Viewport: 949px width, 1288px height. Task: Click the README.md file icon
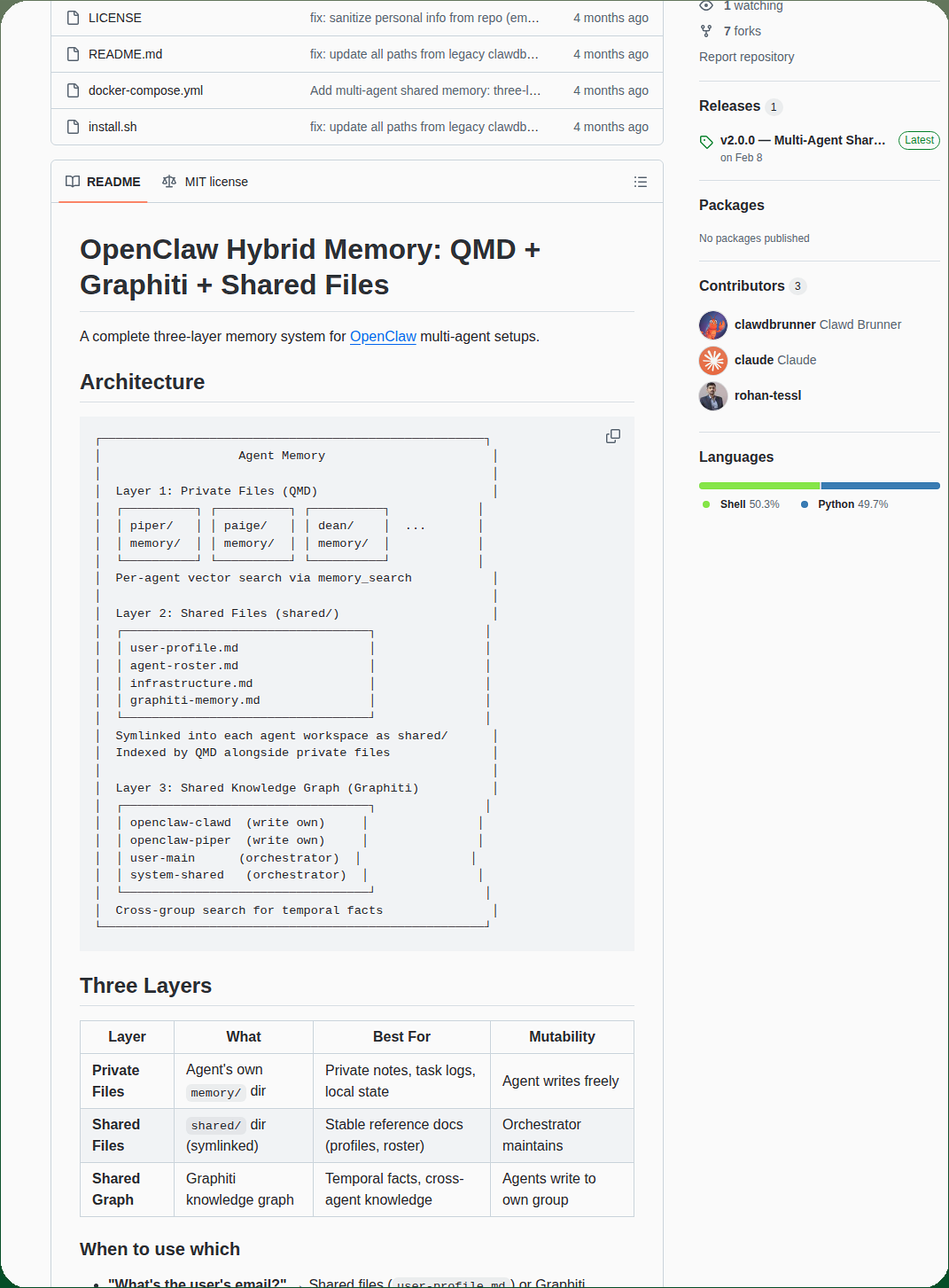pos(74,54)
